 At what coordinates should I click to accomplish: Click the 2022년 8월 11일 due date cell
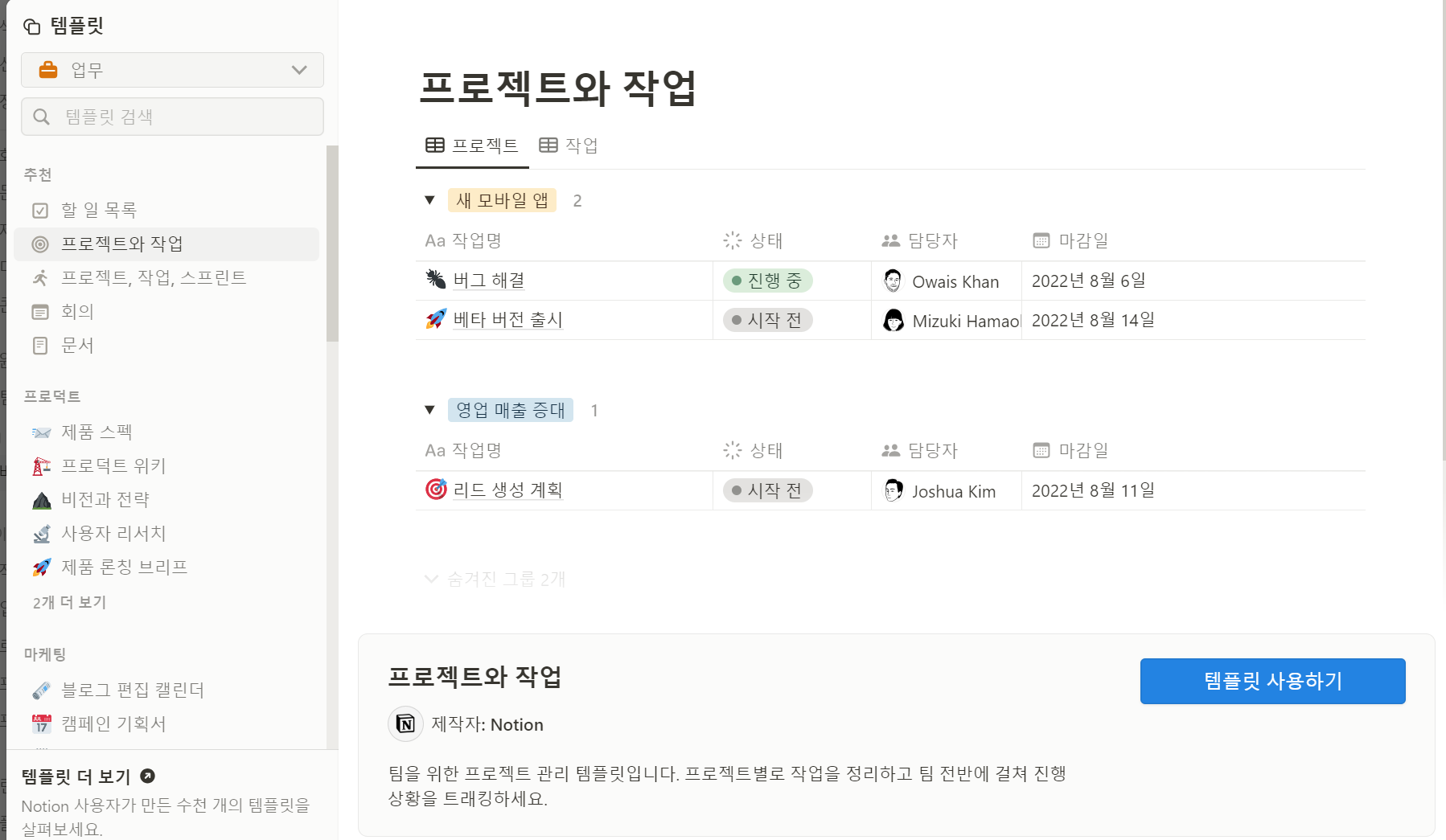point(1193,490)
